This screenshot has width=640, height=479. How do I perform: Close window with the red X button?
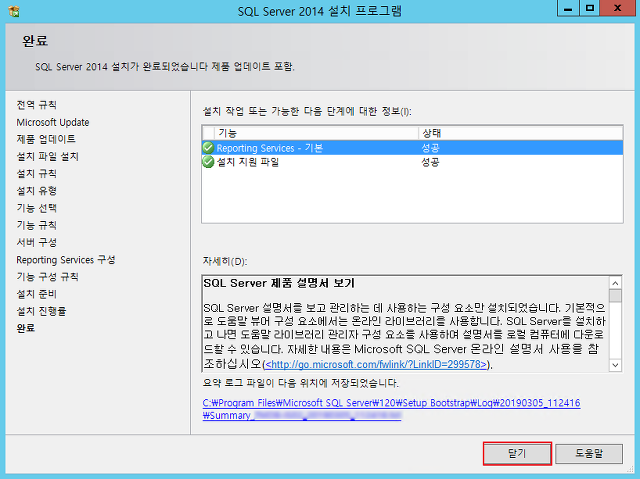coord(618,8)
